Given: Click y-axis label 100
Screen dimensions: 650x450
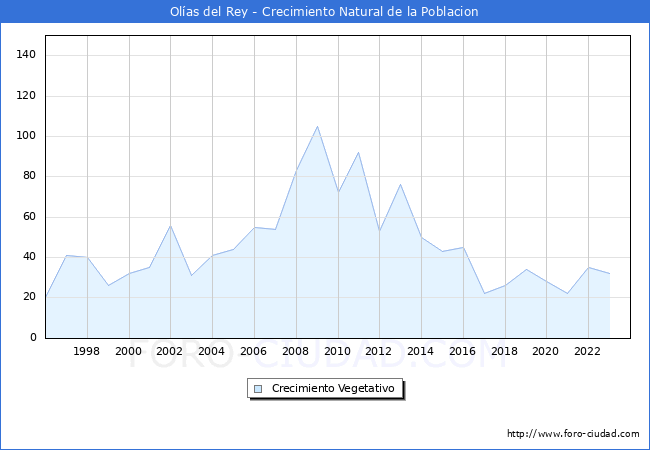Looking at the screenshot, I should pyautogui.click(x=26, y=135).
